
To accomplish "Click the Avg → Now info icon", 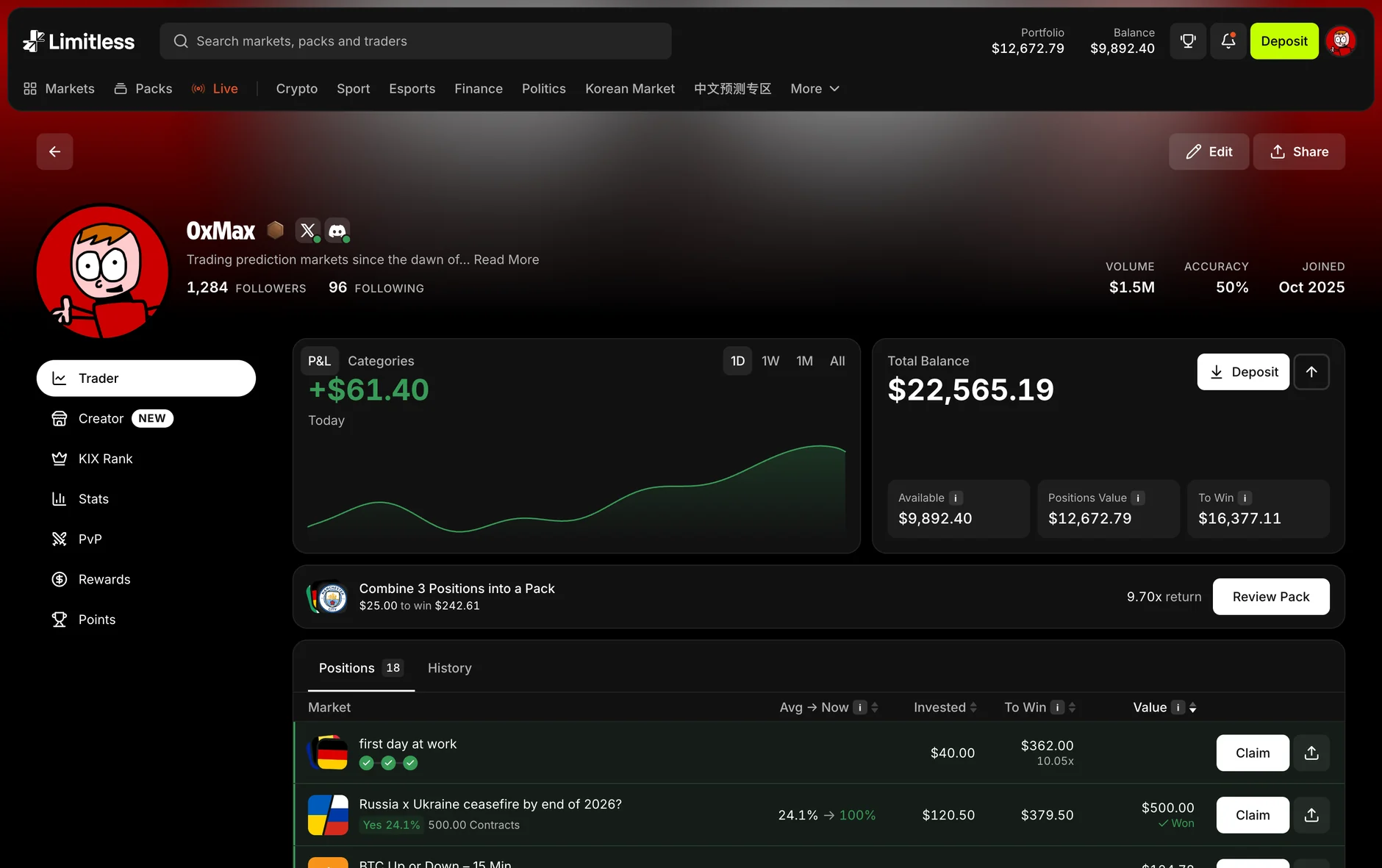I will click(860, 707).
